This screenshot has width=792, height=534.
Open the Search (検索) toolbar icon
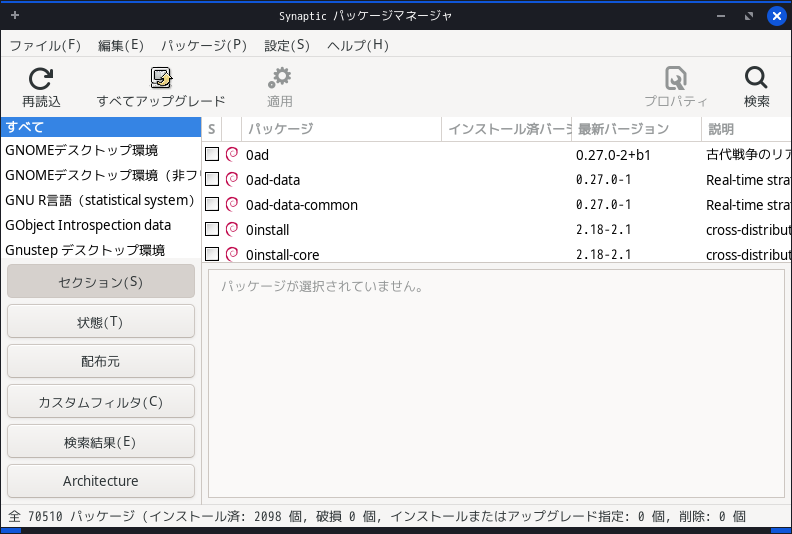[756, 79]
